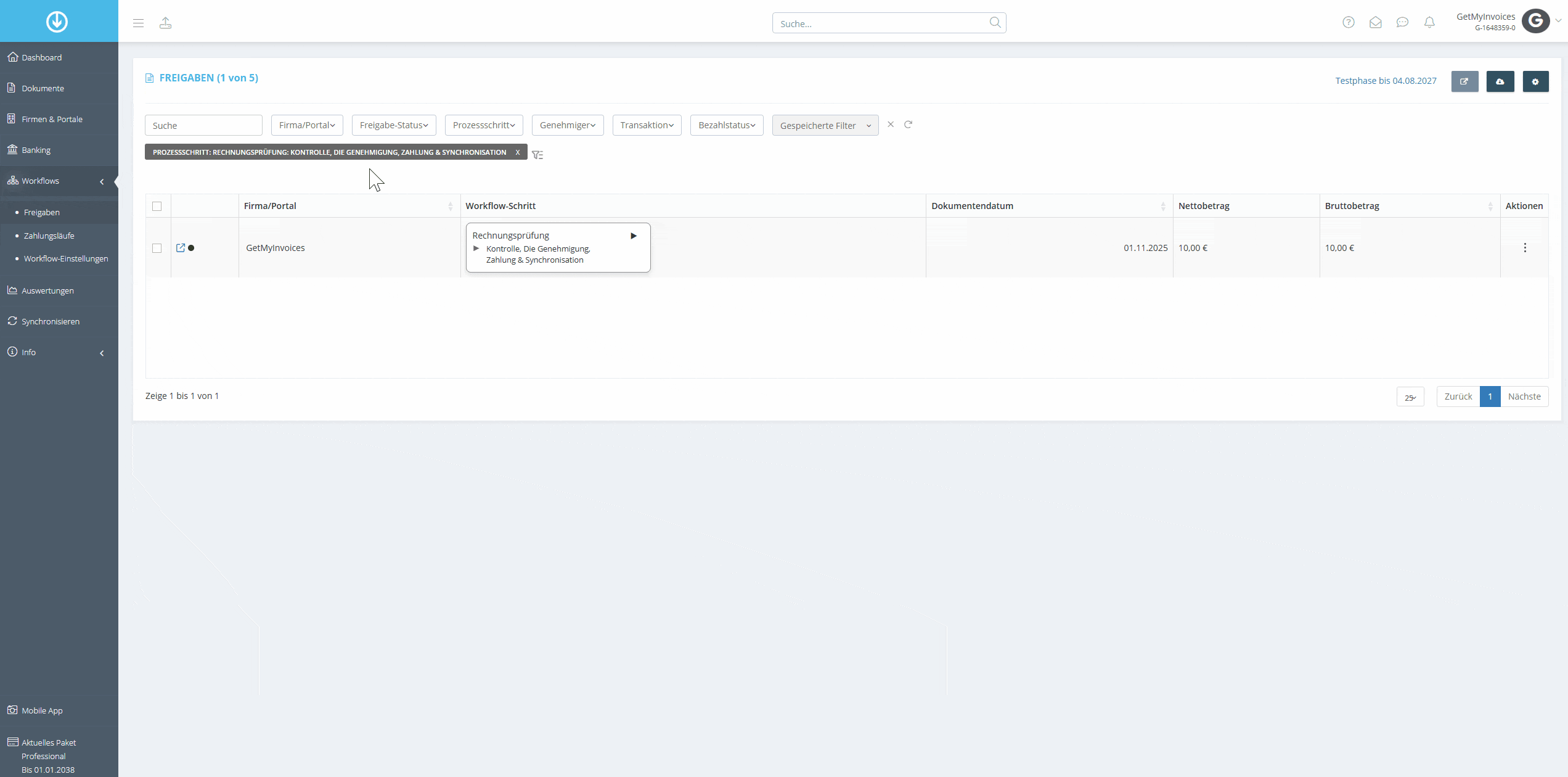This screenshot has width=1568, height=777.
Task: Click the upload document icon in top bar
Action: [165, 23]
